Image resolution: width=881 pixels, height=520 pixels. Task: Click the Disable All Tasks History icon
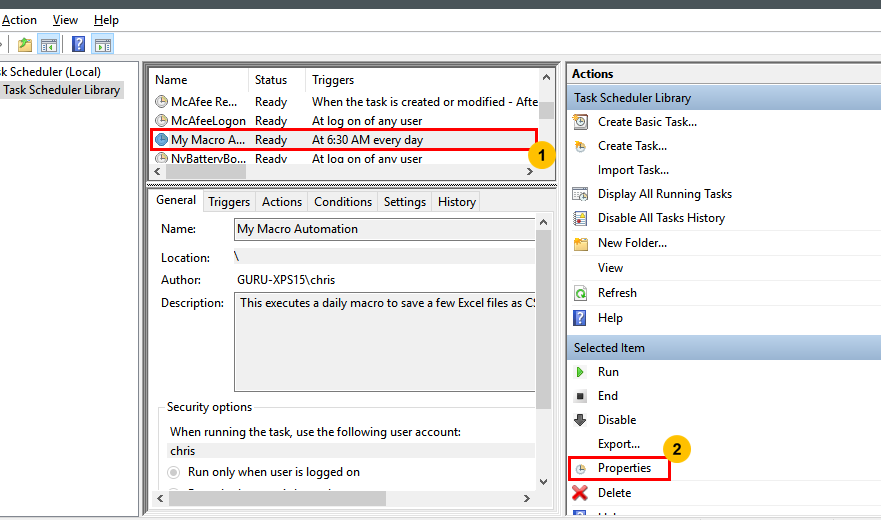click(580, 218)
